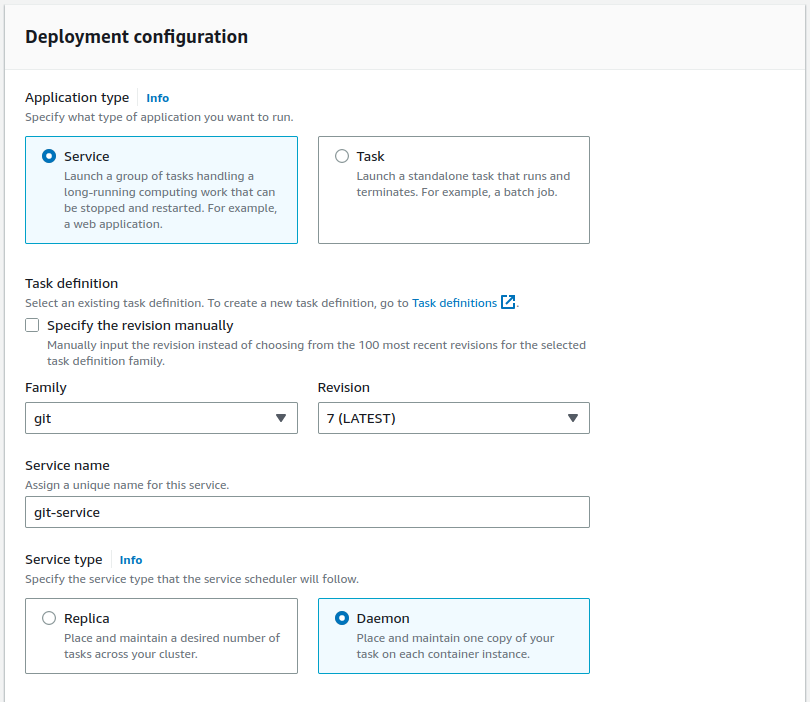Open Info link beside Application type
This screenshot has height=702, width=810.
(157, 98)
